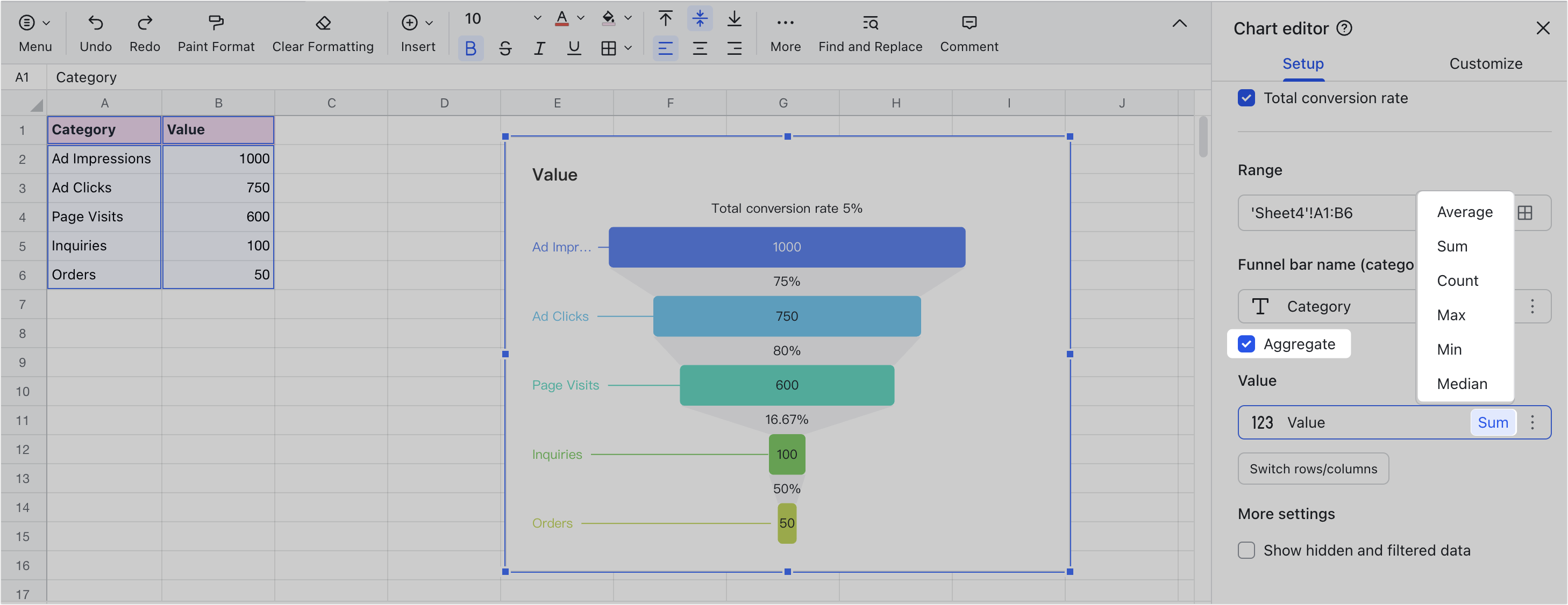This screenshot has height=605, width=1568.
Task: Apply strikethrough formatting
Action: (x=505, y=48)
